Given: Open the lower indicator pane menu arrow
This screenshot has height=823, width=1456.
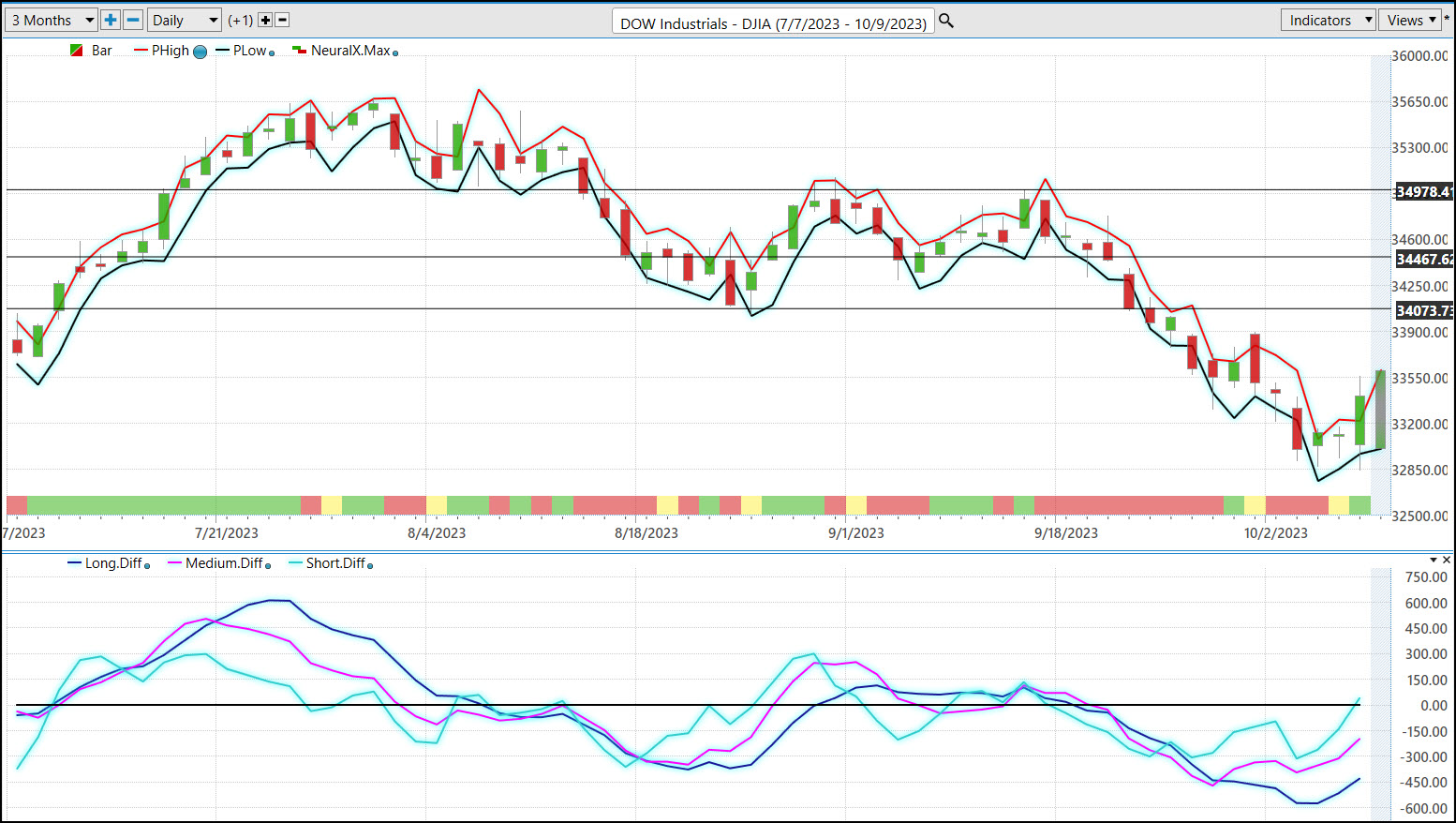Looking at the screenshot, I should pyautogui.click(x=1434, y=560).
